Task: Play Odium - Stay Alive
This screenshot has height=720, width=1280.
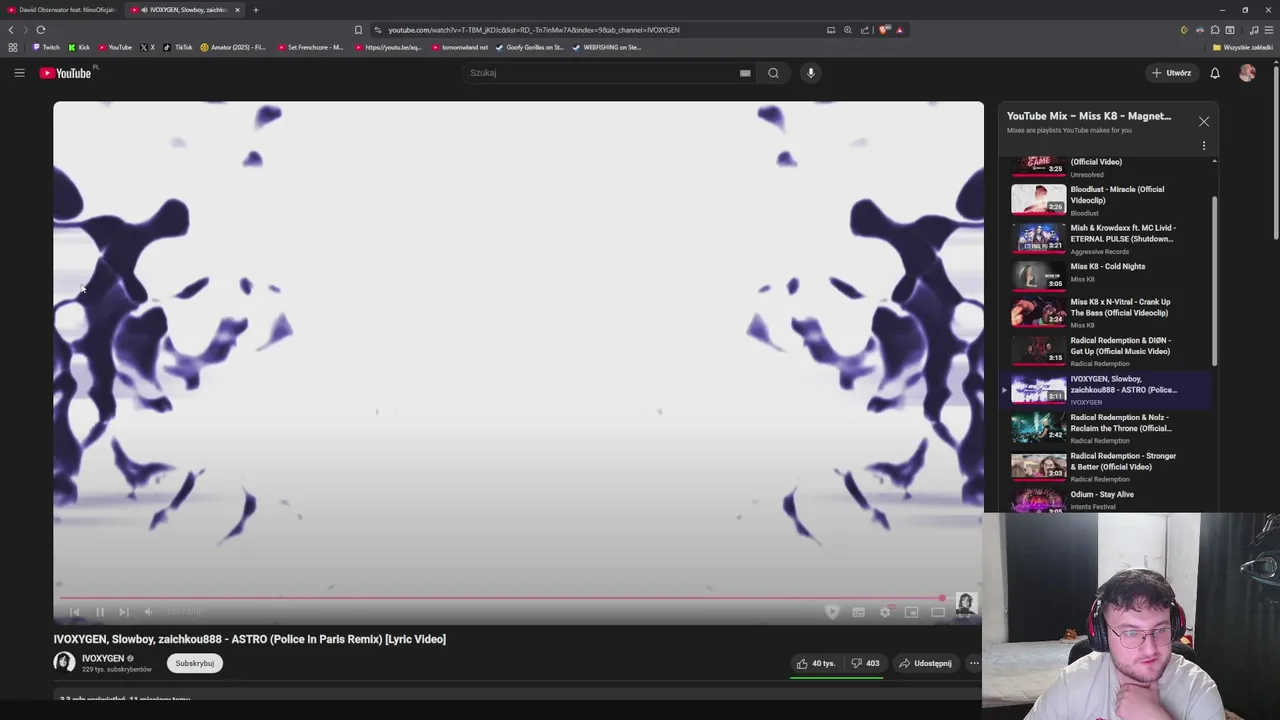Action: click(x=1107, y=500)
